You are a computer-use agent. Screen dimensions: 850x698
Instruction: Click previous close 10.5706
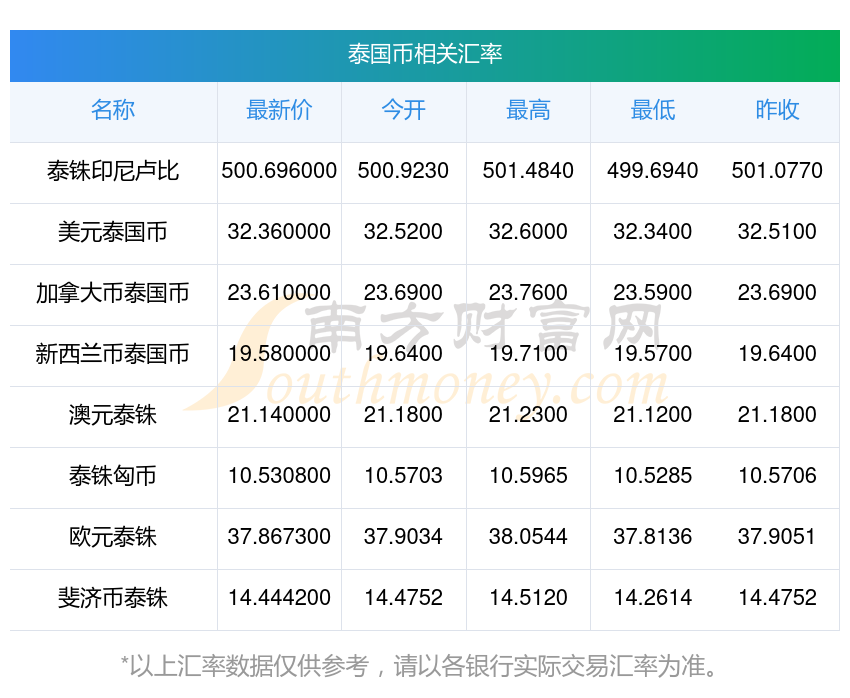777,475
